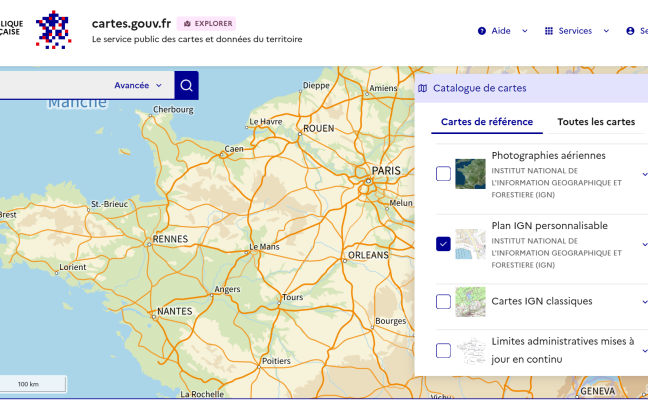
Task: Open the Avancée search options dropdown
Action: coord(138,85)
